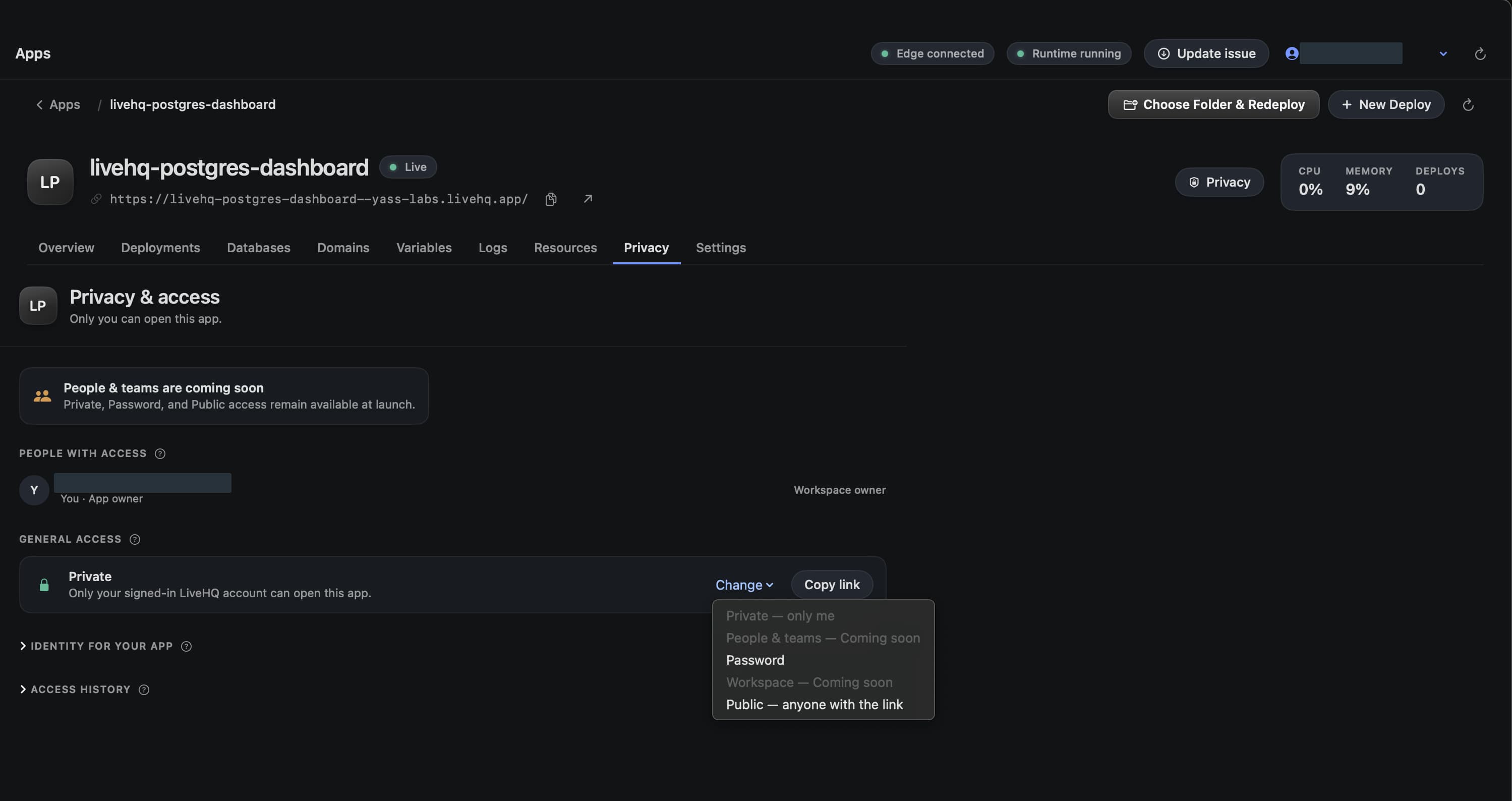Open the Domains tab

(x=343, y=248)
